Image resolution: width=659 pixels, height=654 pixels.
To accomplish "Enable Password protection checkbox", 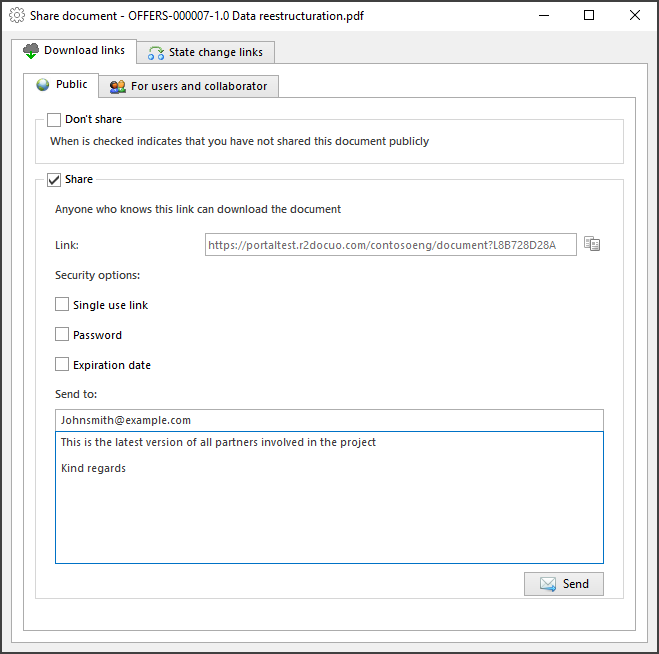I will pos(62,334).
